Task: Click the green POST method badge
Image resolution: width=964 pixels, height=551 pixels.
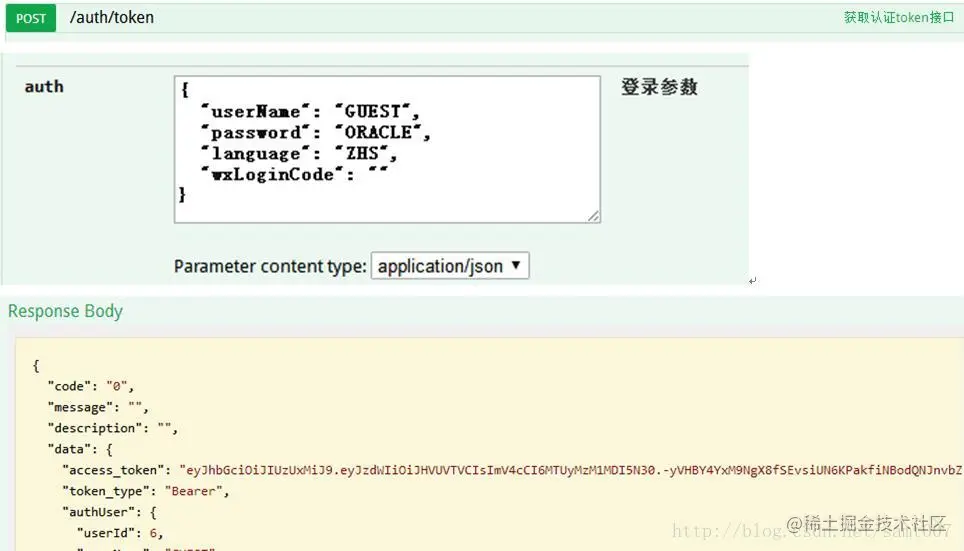Action: [31, 18]
